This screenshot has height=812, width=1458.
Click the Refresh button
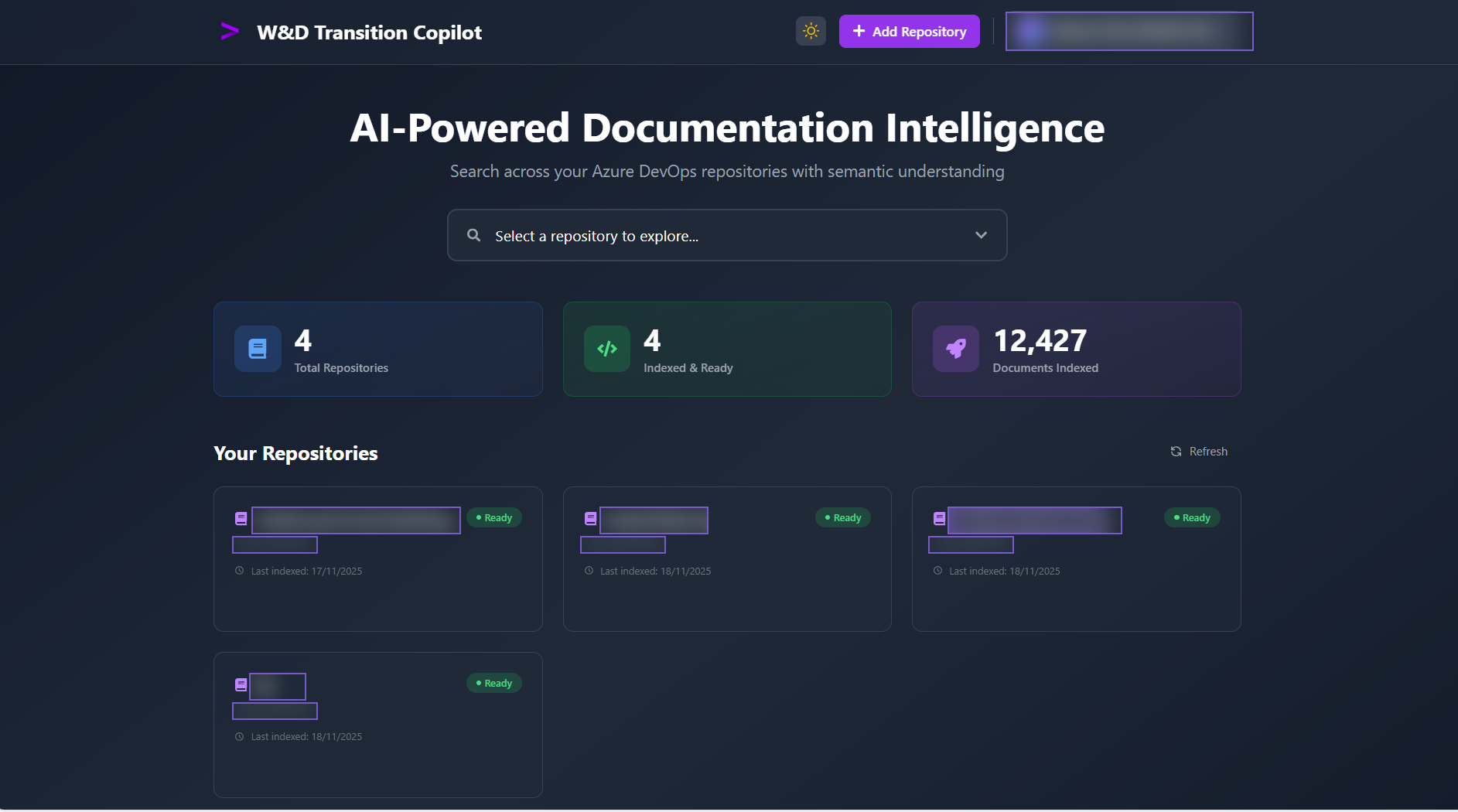tap(1199, 452)
